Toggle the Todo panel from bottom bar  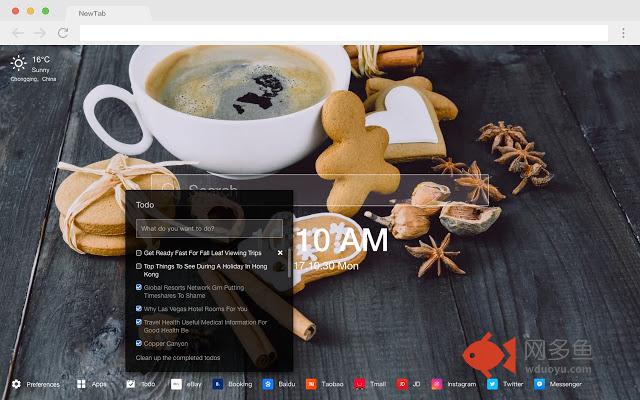131,384
